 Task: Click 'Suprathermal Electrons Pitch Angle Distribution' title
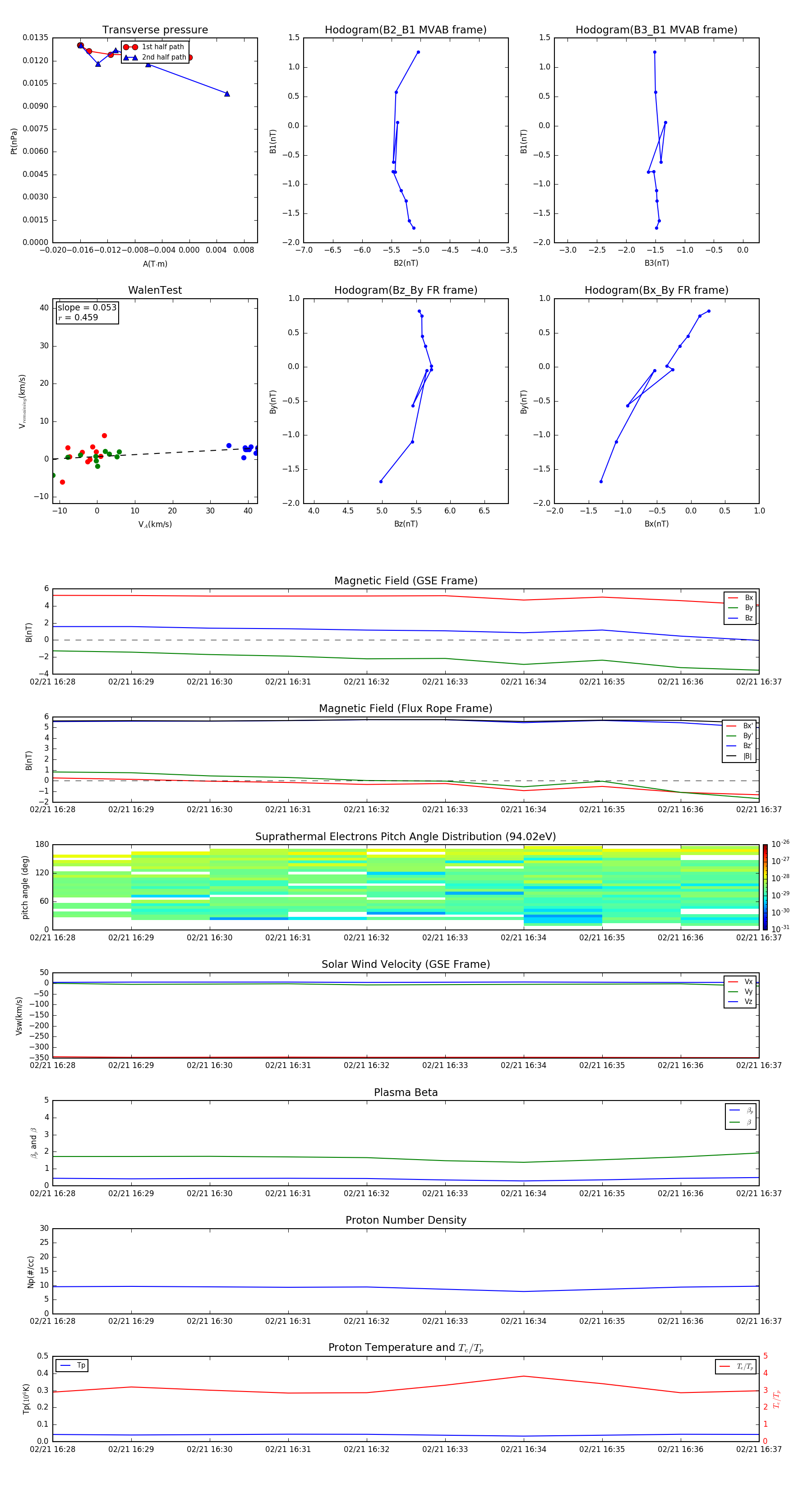[x=406, y=837]
